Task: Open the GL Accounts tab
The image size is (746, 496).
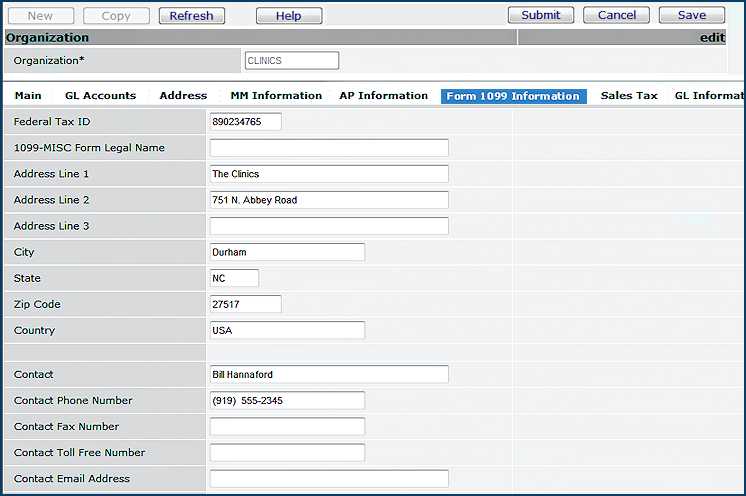Action: point(100,96)
